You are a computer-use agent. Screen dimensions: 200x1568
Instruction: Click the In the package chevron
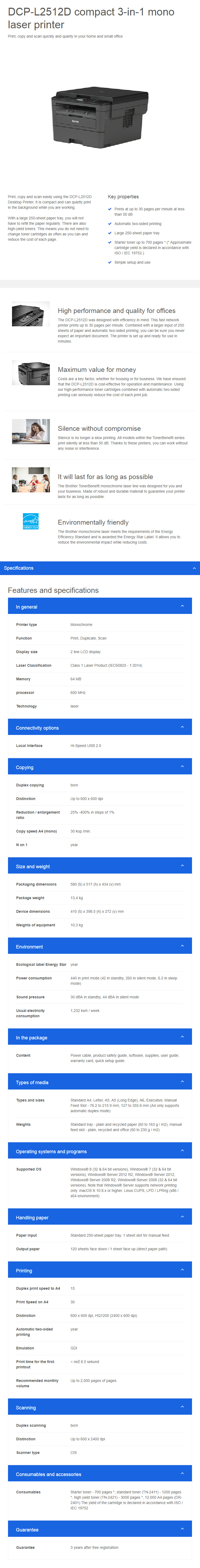tap(182, 1037)
